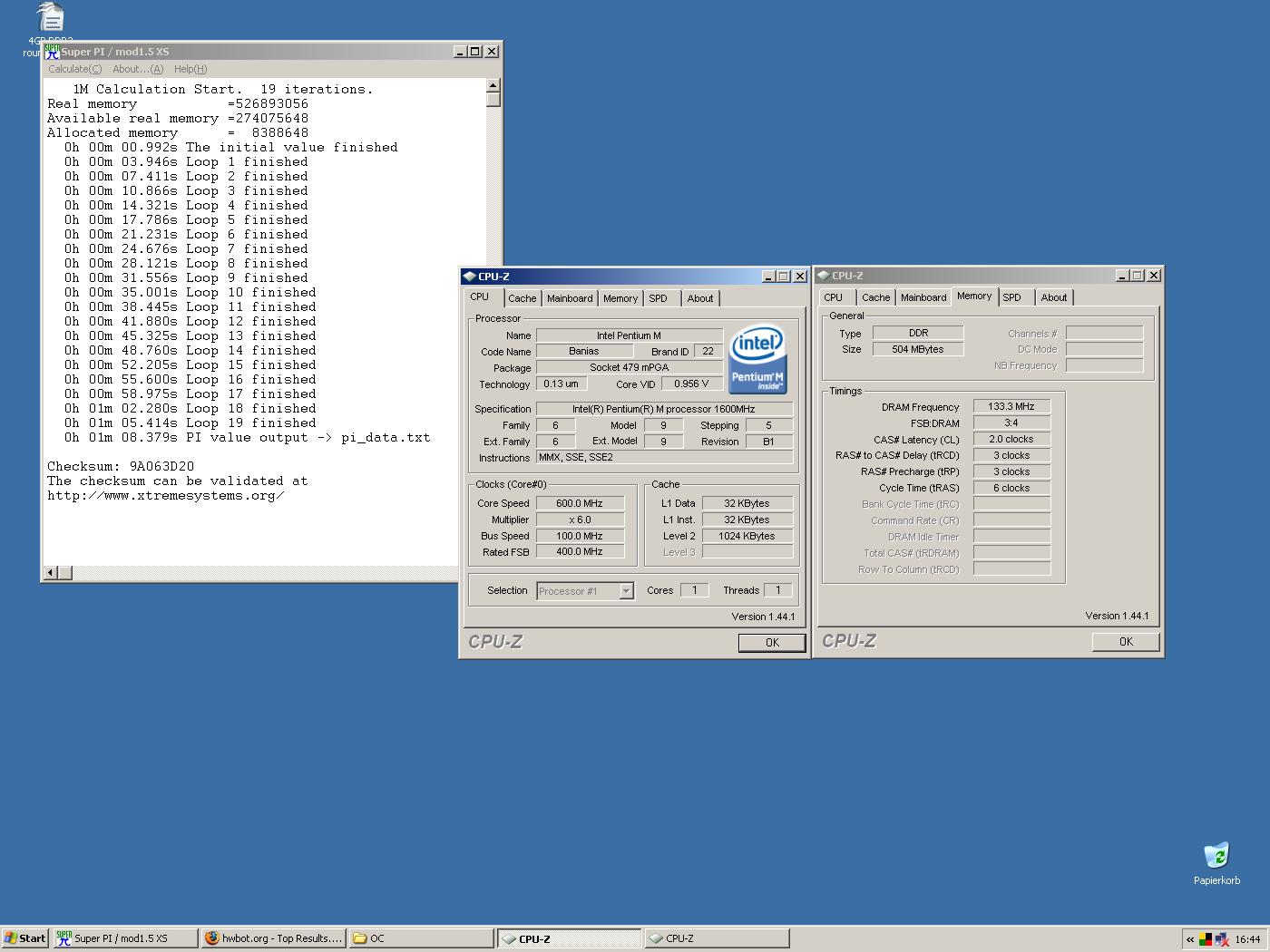Click the Bus Speed 100.0 MHz field
Image resolution: width=1270 pixels, height=952 pixels.
click(580, 536)
